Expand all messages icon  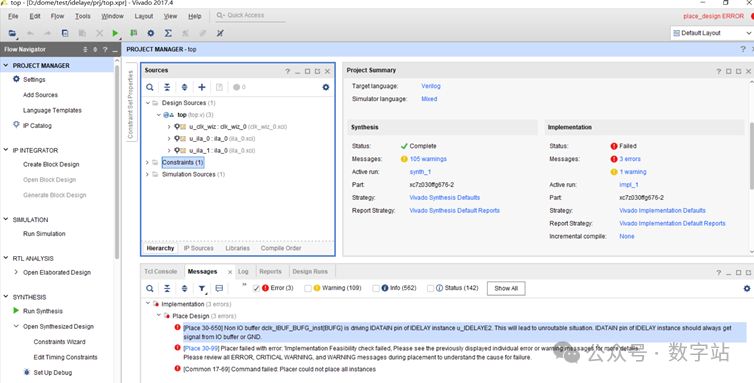pos(184,288)
